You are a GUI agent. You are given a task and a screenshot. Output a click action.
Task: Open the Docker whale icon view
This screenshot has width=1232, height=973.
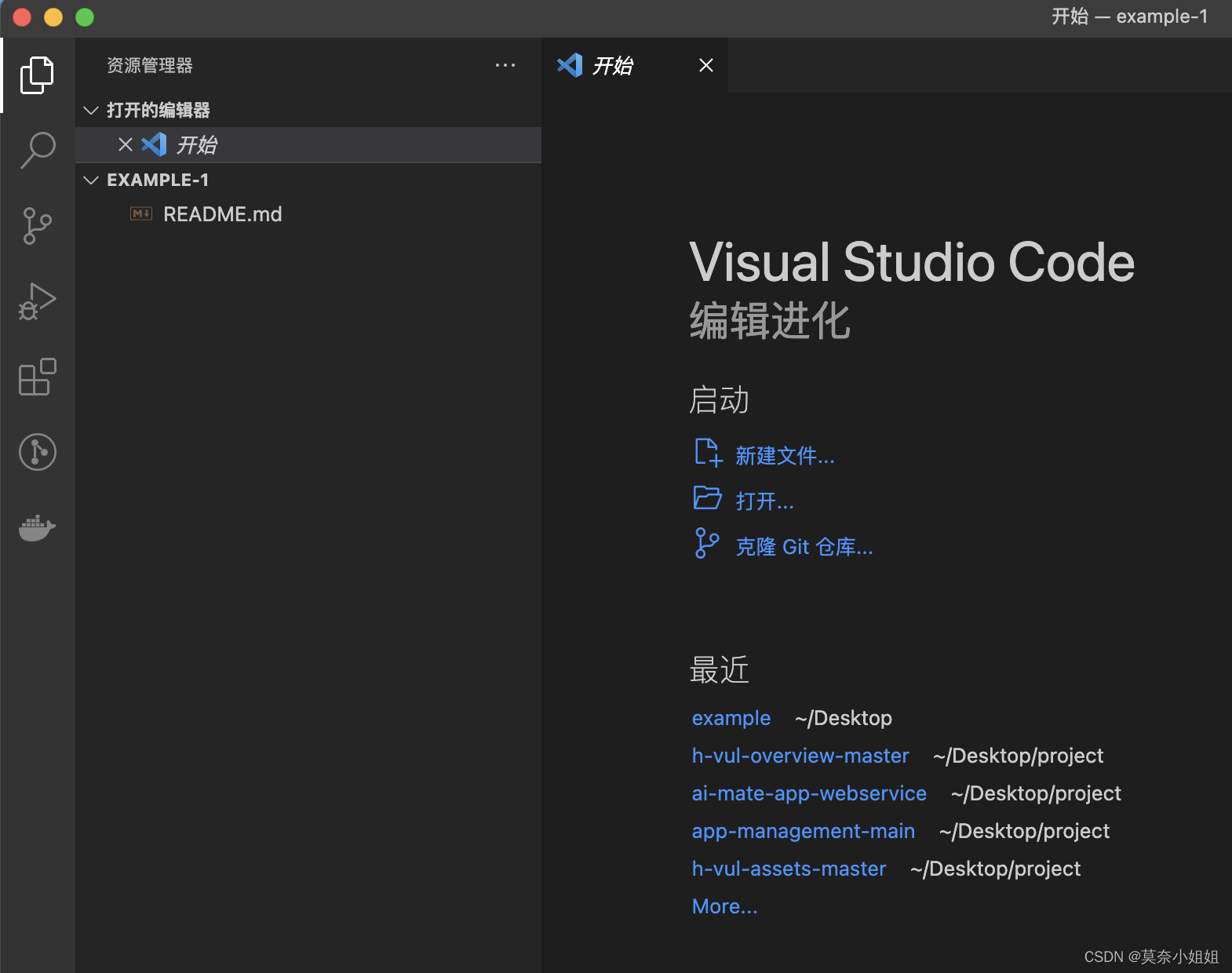pyautogui.click(x=37, y=527)
